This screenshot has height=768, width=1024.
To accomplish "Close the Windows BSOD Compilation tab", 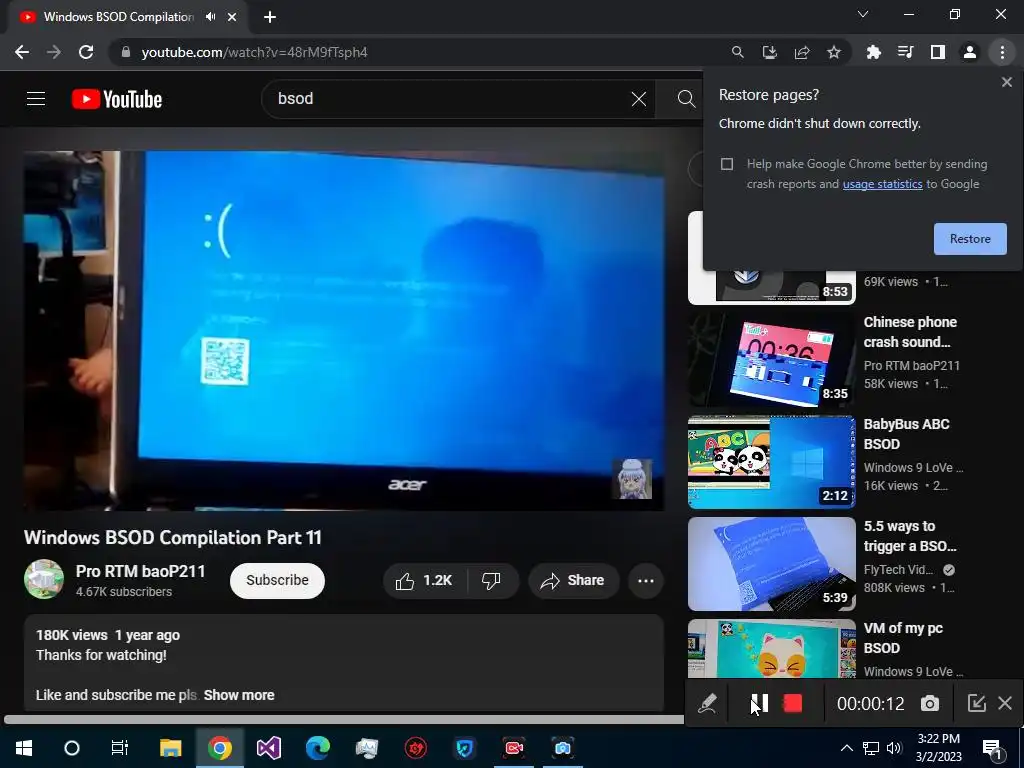I will 232,17.
